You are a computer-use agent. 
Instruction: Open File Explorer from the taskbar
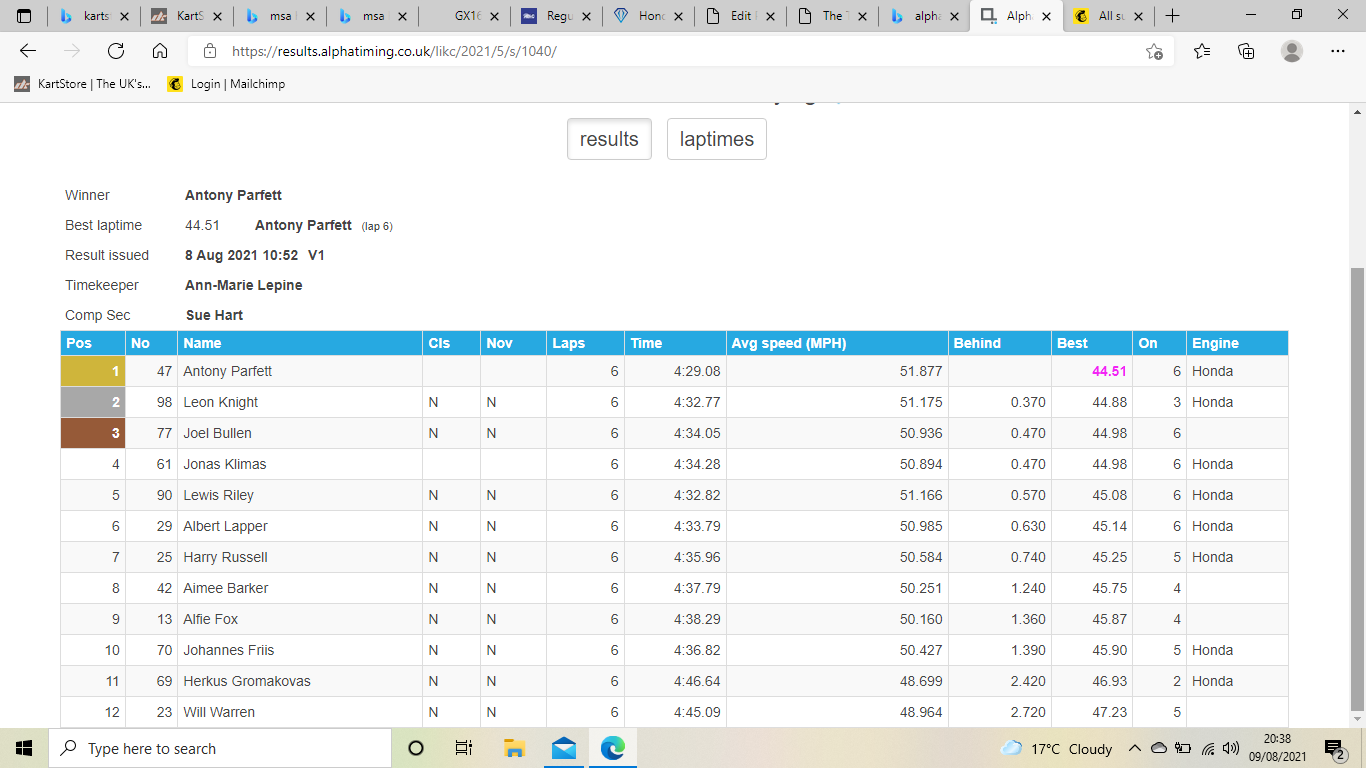click(514, 748)
